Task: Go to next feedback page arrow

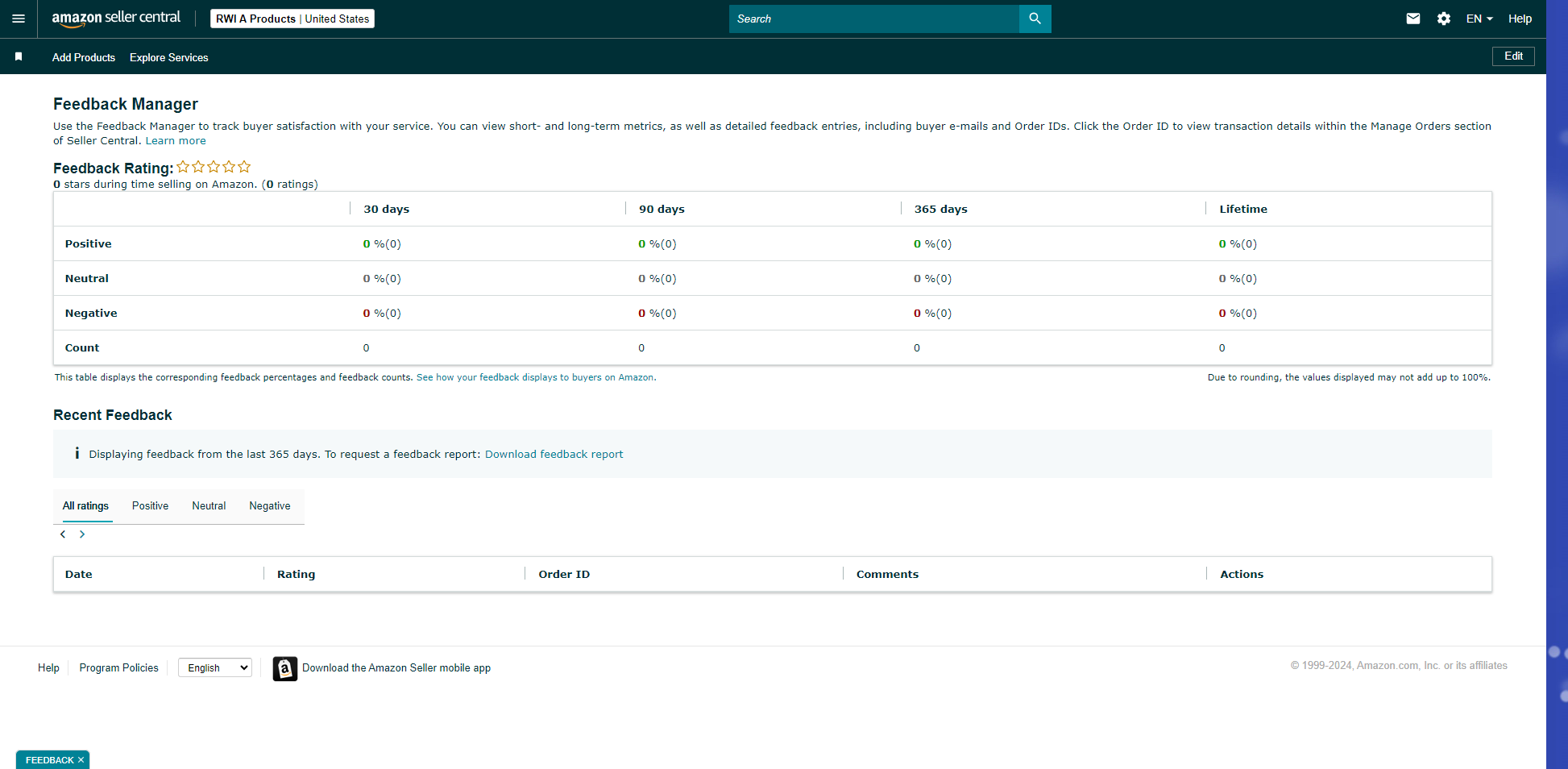Action: tap(82, 534)
